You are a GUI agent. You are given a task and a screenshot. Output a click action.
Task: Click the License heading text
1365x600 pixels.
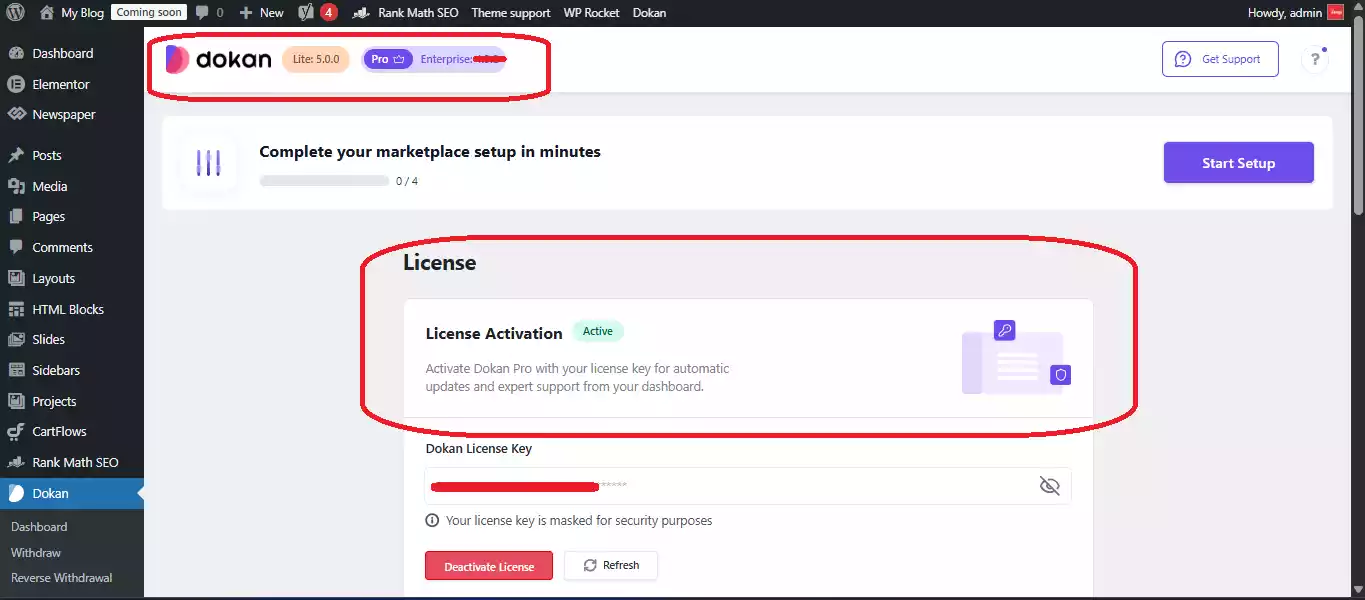pos(439,263)
